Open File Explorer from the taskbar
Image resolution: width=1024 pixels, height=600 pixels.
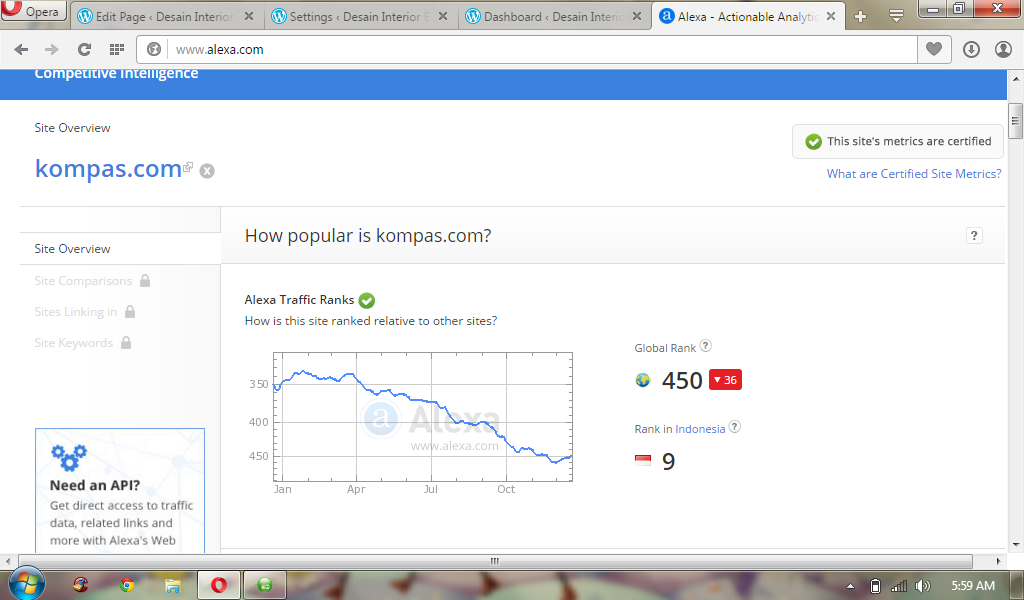tap(172, 585)
